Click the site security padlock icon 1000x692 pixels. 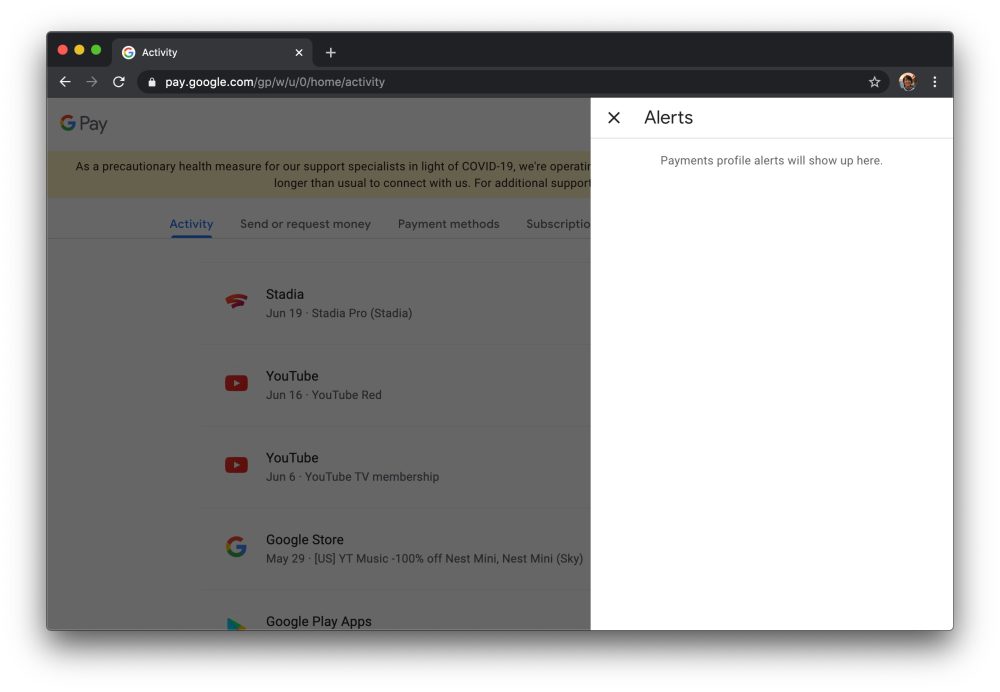click(x=150, y=82)
